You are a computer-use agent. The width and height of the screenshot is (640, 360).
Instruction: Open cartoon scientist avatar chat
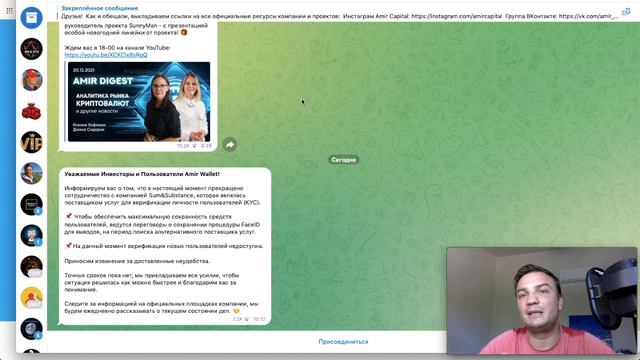(x=31, y=236)
